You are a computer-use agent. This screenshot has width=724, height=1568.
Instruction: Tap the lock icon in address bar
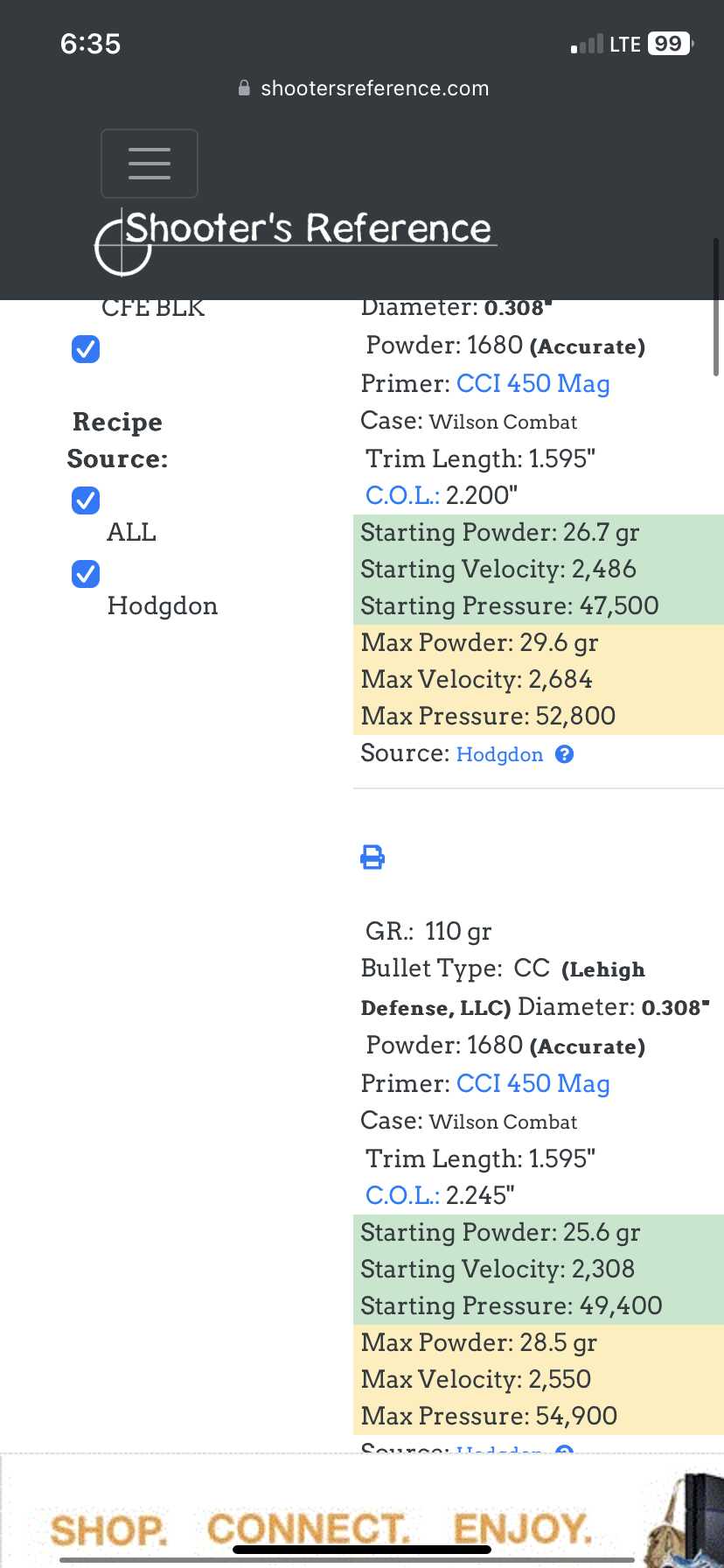click(x=245, y=88)
